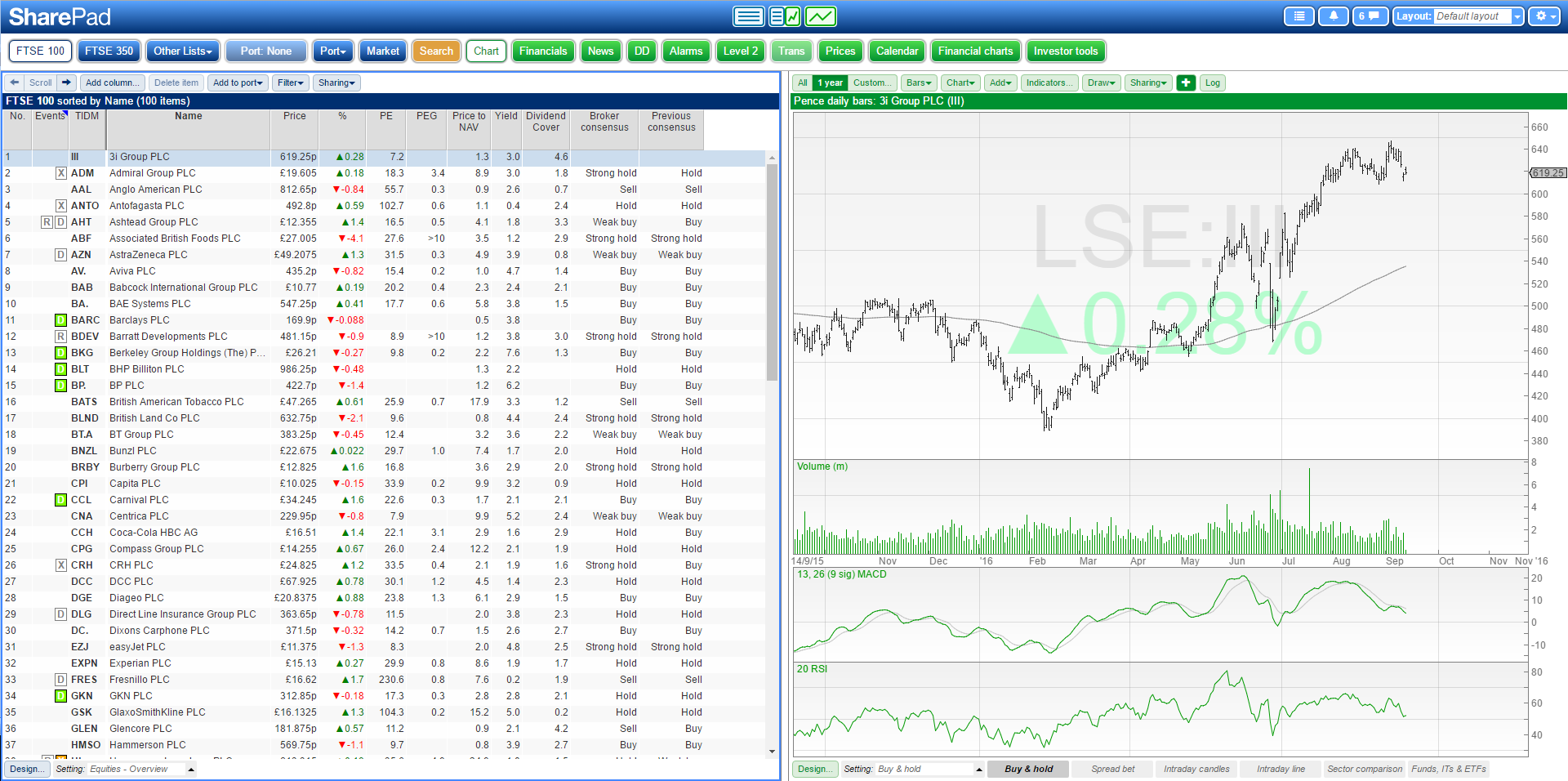Click the list scrollbar thumb
This screenshot has width=1568, height=781.
pyautogui.click(x=772, y=272)
